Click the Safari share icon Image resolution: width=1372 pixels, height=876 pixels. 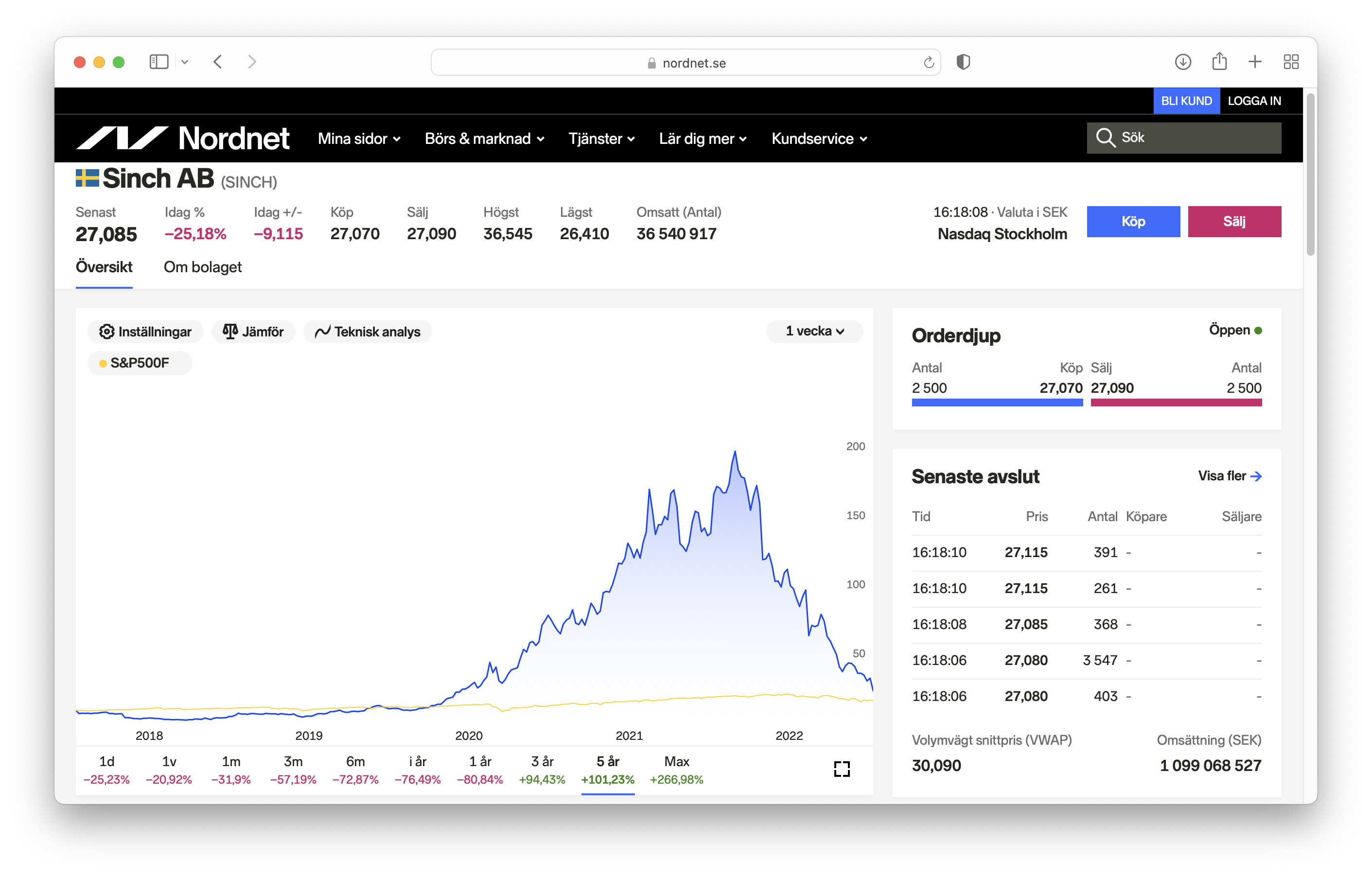[1219, 62]
